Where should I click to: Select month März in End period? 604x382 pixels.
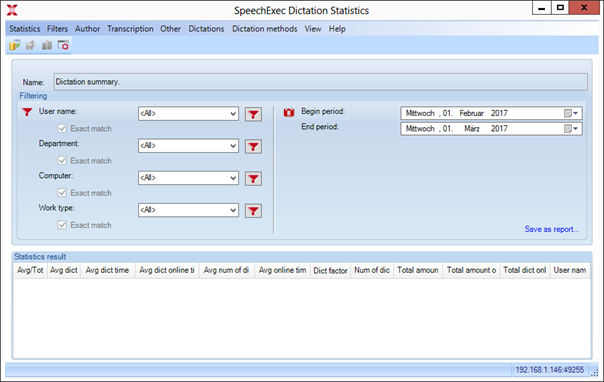click(x=472, y=129)
